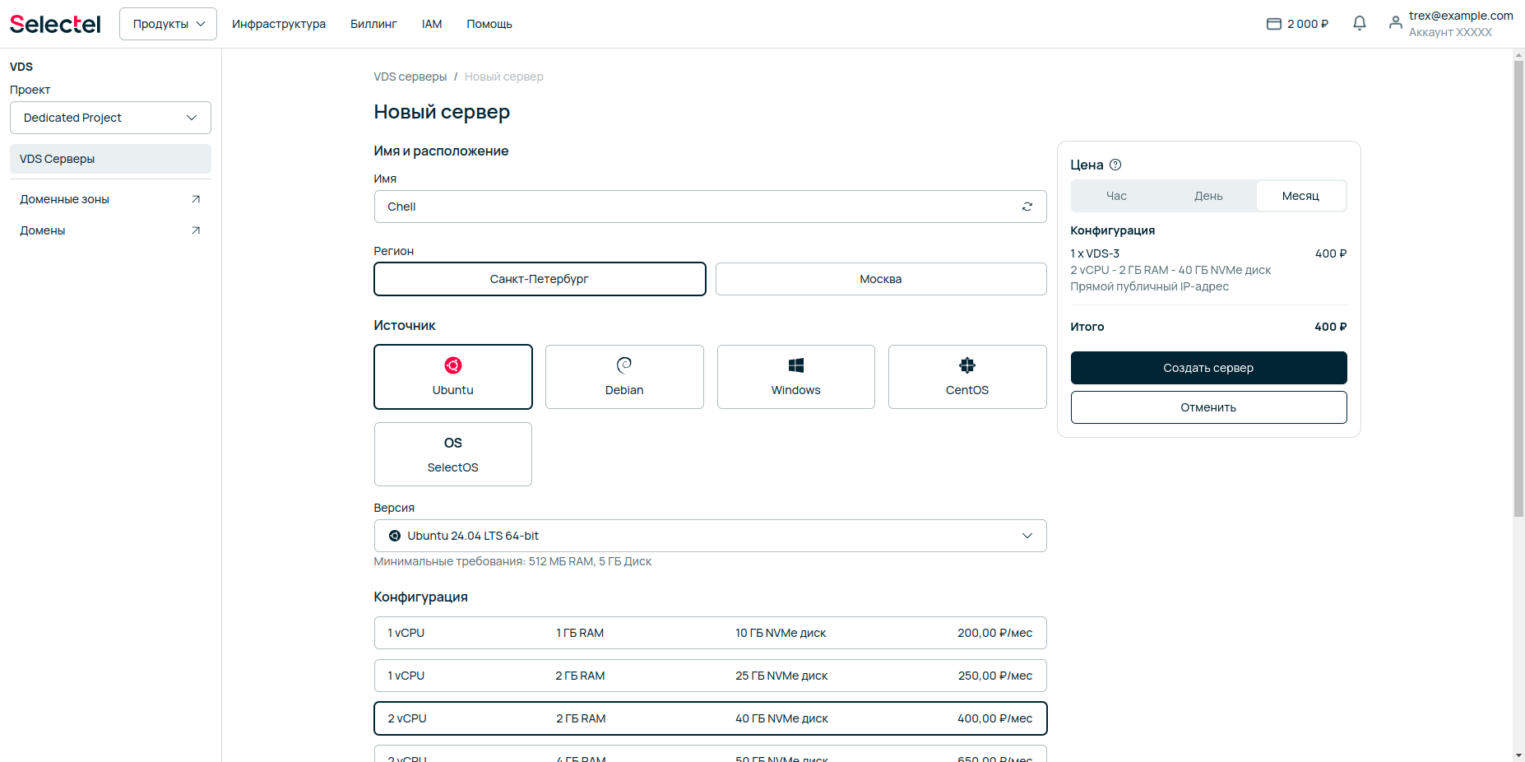Click the Создать сервер button

click(1208, 368)
